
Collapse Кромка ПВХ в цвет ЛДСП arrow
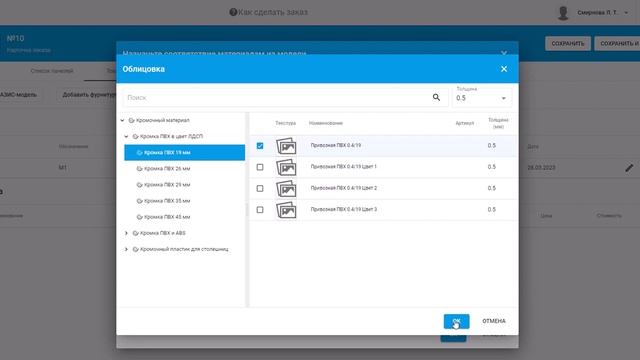[x=126, y=136]
